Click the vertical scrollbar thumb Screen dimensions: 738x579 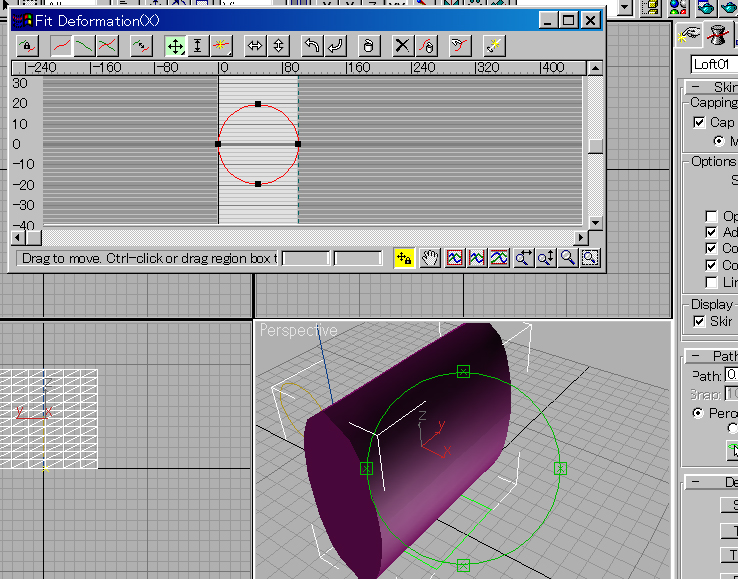[595, 146]
